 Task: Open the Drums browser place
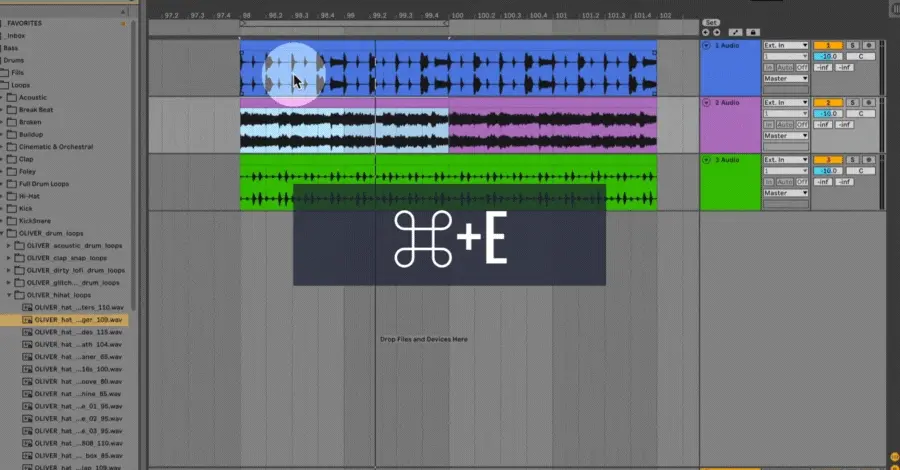[x=13, y=60]
